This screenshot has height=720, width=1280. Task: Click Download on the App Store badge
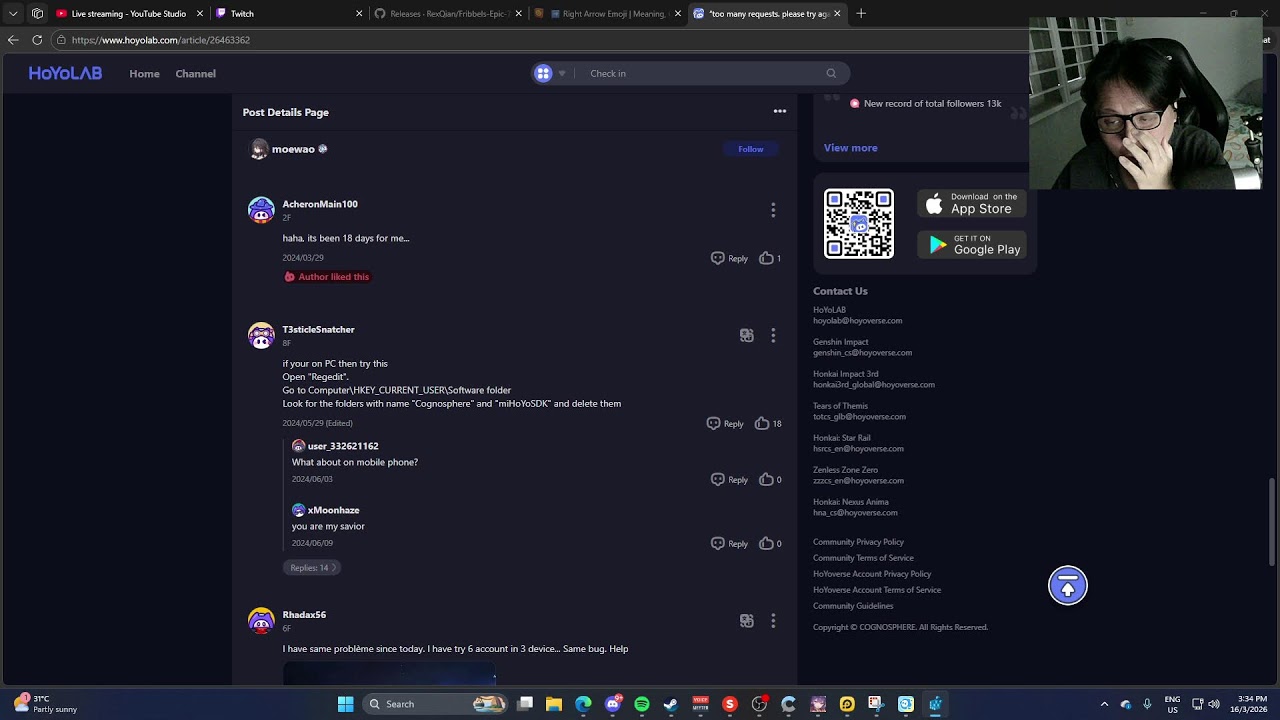(972, 203)
